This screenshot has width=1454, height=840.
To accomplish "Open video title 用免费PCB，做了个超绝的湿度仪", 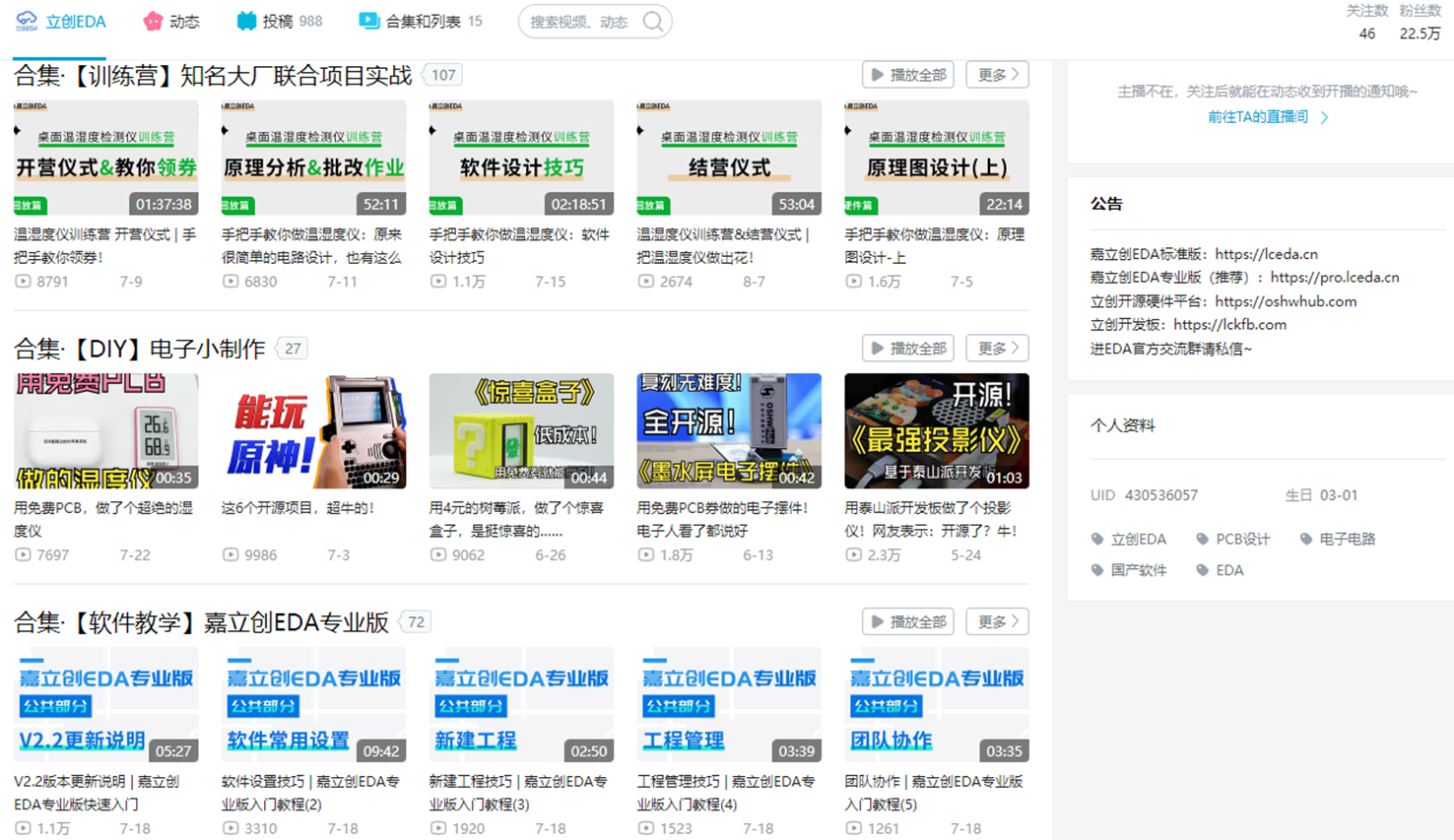I will pos(103,519).
